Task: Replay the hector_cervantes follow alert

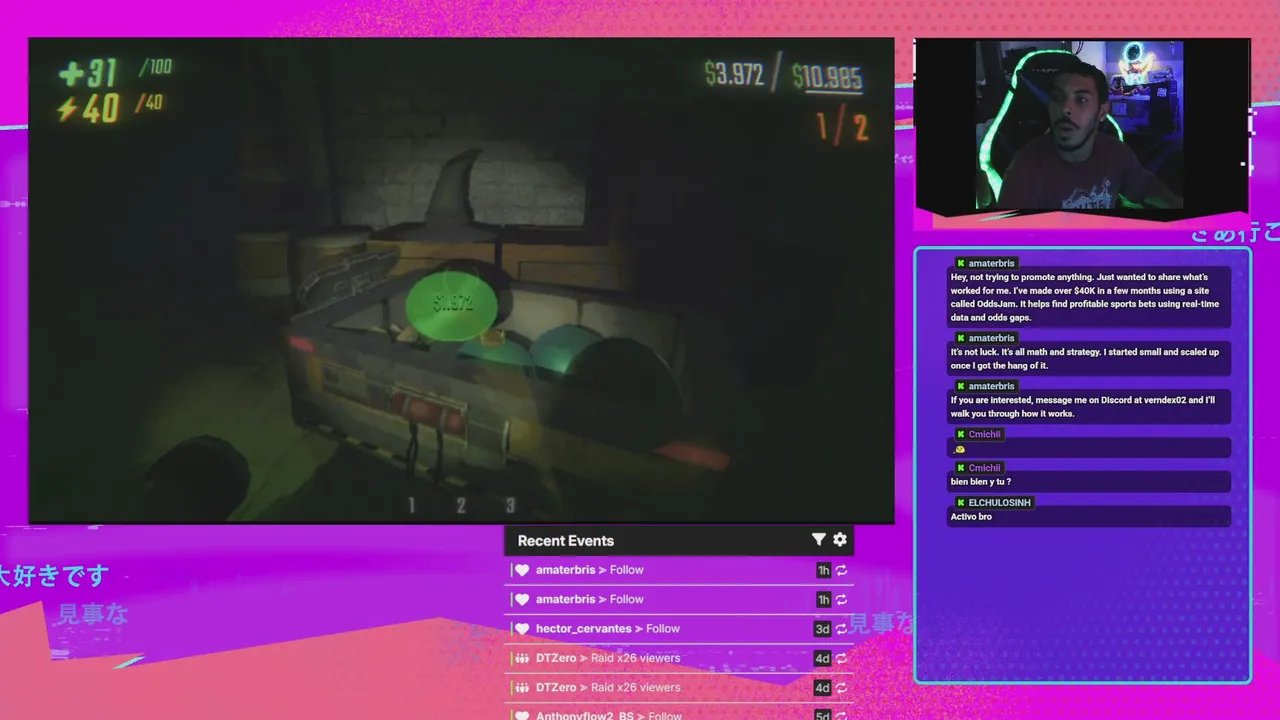Action: (842, 629)
